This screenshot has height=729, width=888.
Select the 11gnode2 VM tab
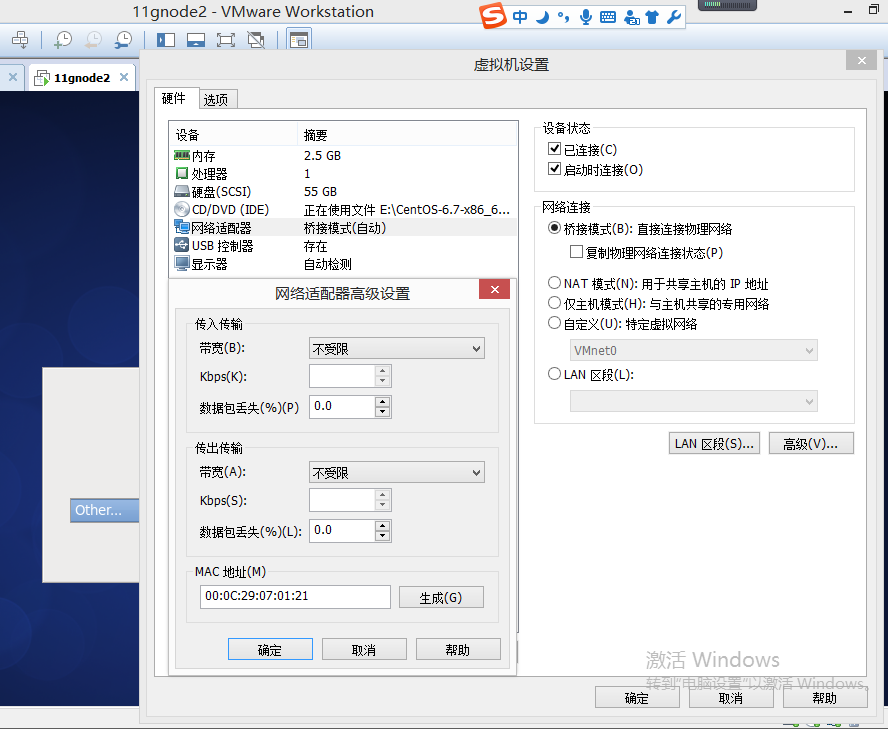(x=82, y=78)
